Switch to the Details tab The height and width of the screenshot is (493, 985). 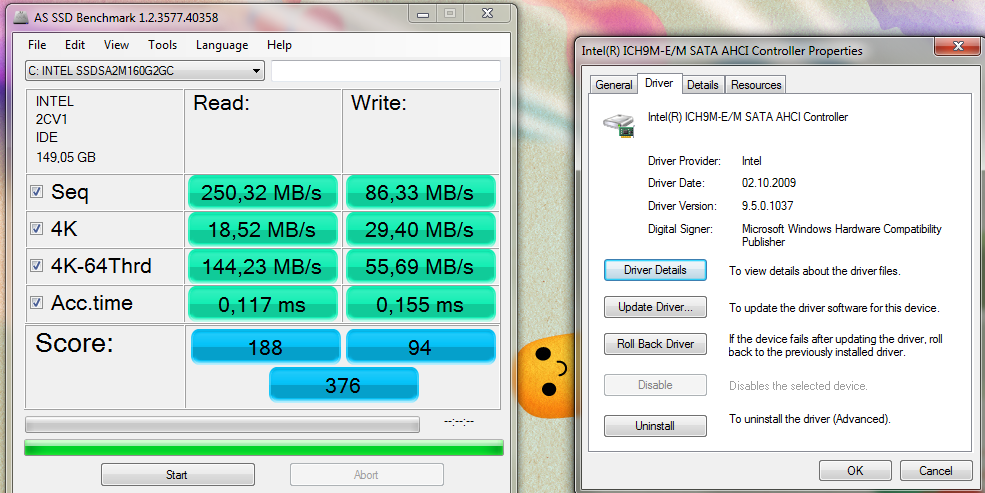pyautogui.click(x=702, y=85)
